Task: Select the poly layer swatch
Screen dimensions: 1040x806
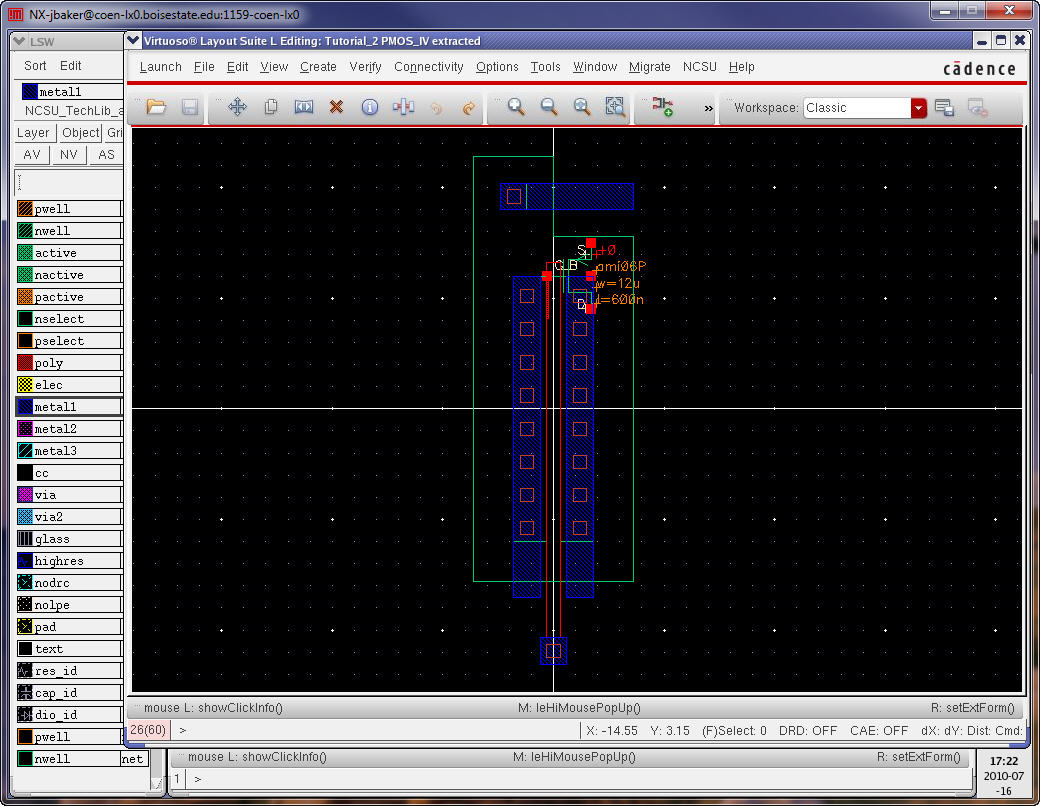Action: [26, 363]
